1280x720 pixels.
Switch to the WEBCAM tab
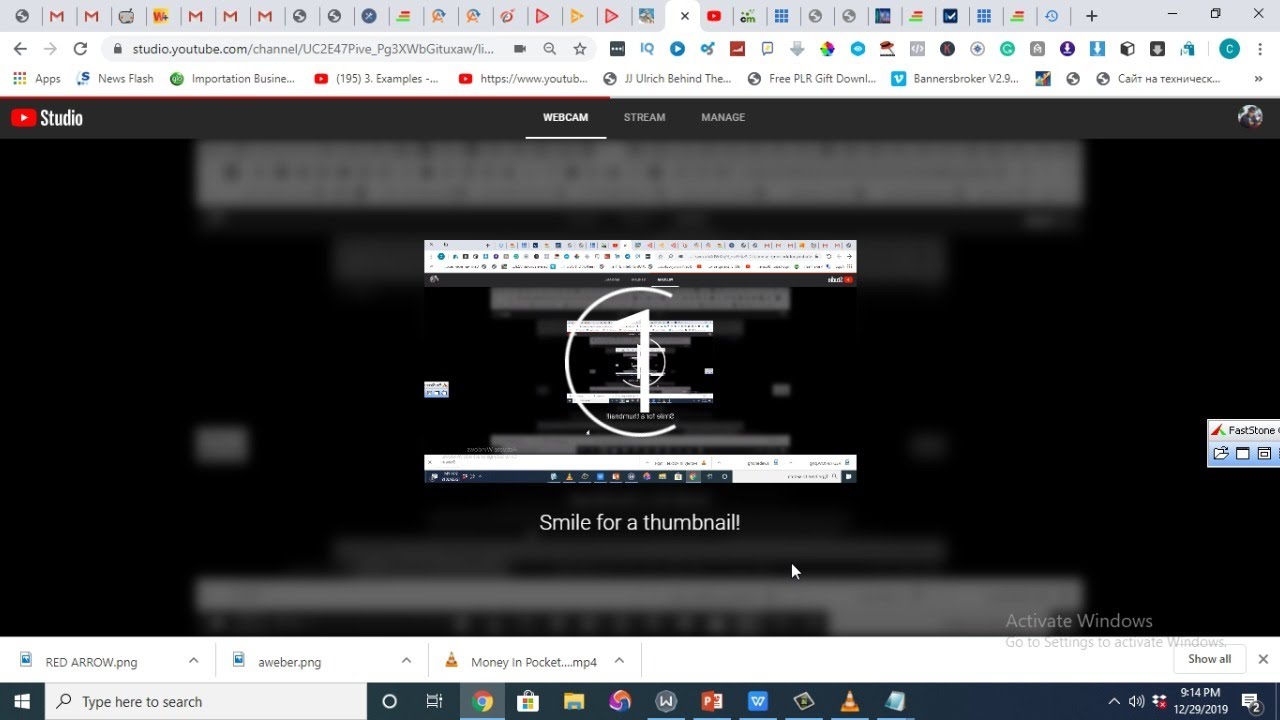click(565, 117)
